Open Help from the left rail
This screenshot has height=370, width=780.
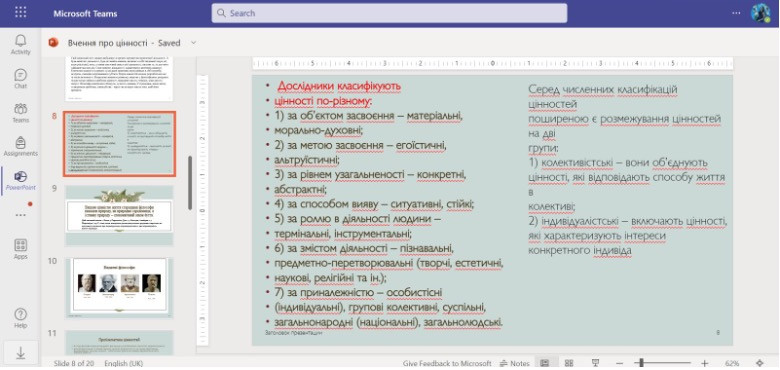point(20,318)
